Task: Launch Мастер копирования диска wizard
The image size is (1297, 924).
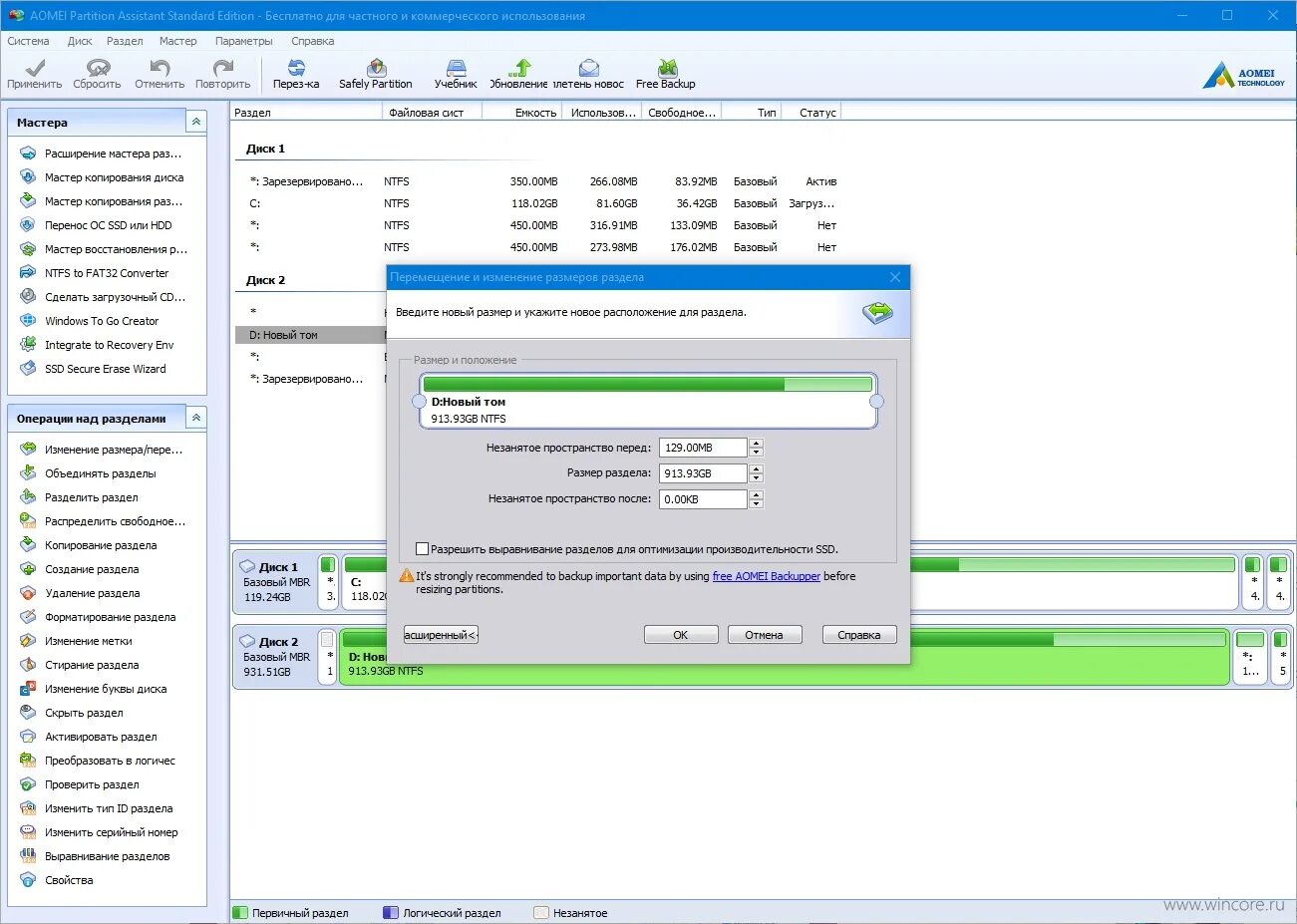Action: [x=114, y=177]
